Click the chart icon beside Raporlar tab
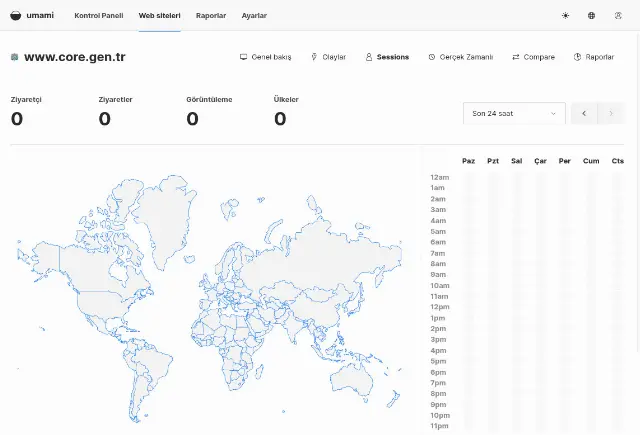This screenshot has width=640, height=435. 577,57
